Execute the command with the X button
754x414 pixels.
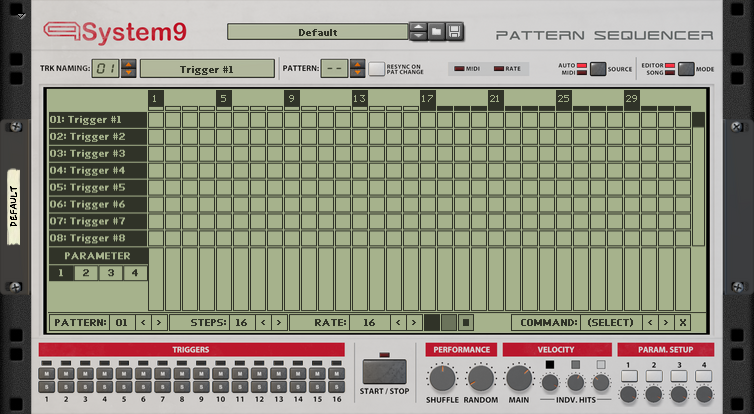(682, 323)
